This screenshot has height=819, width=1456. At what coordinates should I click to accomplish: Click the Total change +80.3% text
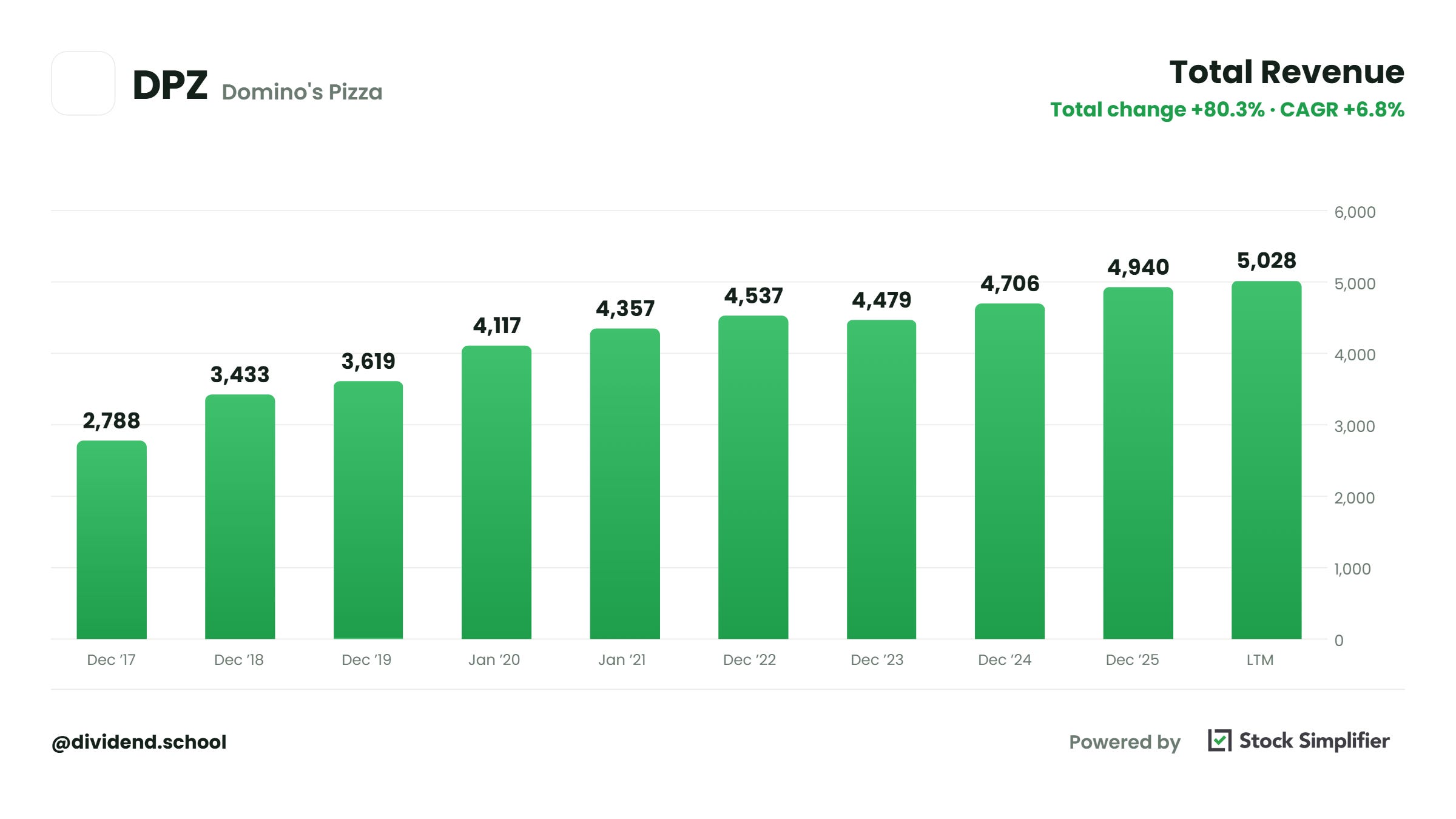(x=1158, y=110)
